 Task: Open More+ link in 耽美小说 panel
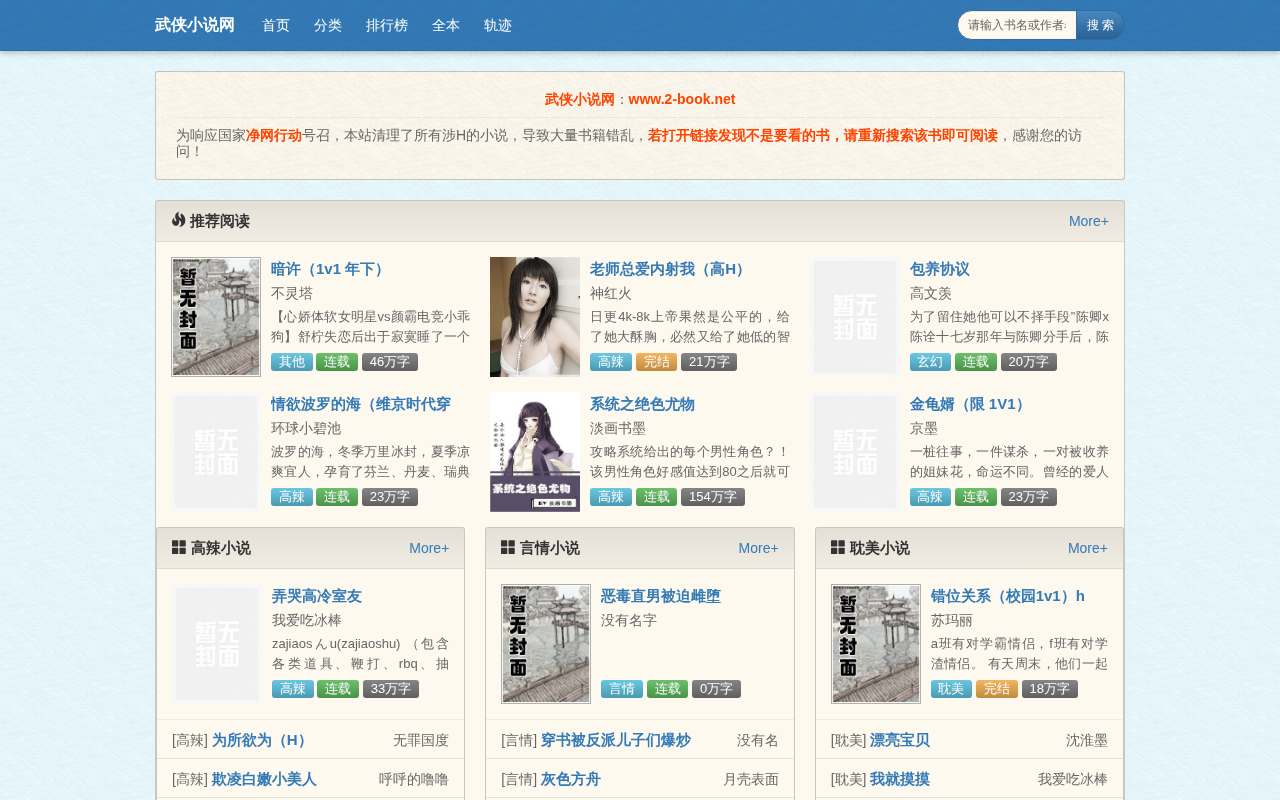1088,548
